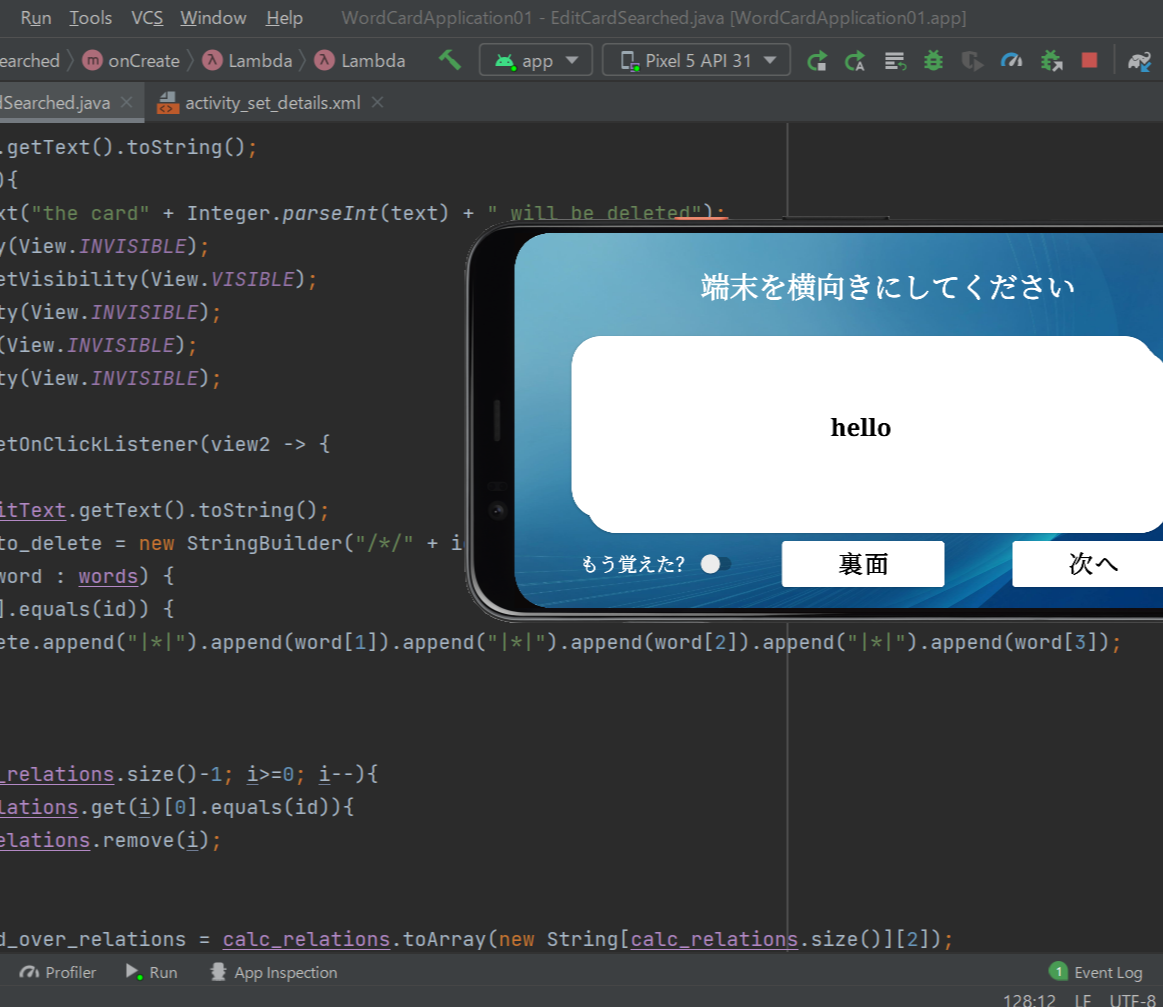Click the 端末を横向きにしてください heading
This screenshot has width=1163, height=1007.
(x=887, y=287)
